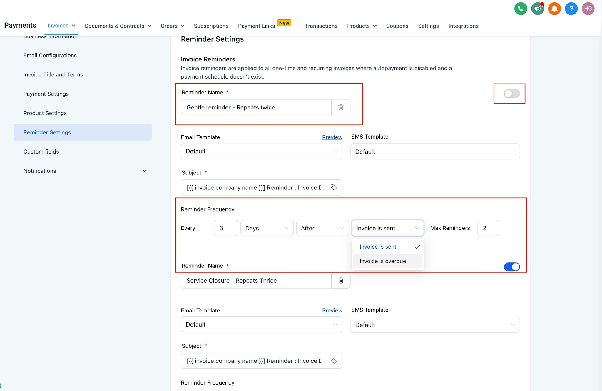Select Reminder Settings in sidebar
The image size is (602, 391).
coord(83,132)
